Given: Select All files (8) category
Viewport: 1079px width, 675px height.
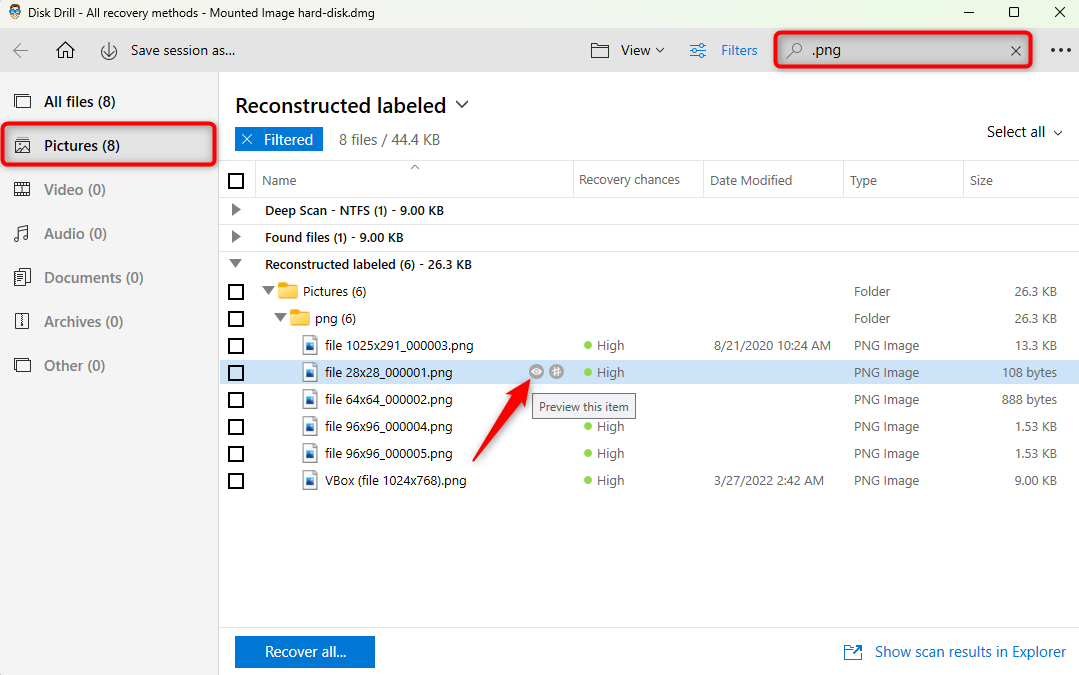Looking at the screenshot, I should point(109,102).
